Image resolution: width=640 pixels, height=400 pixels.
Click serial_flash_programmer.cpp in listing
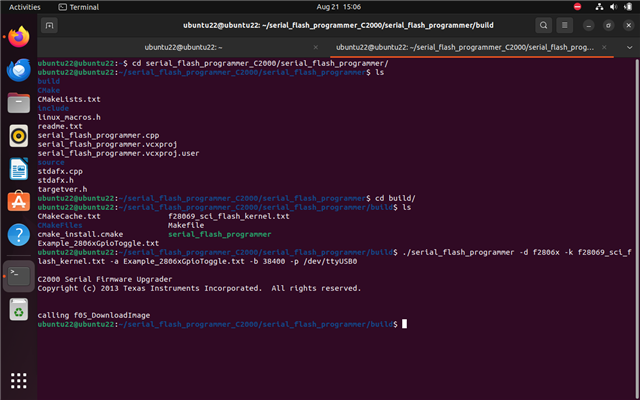click(98, 135)
